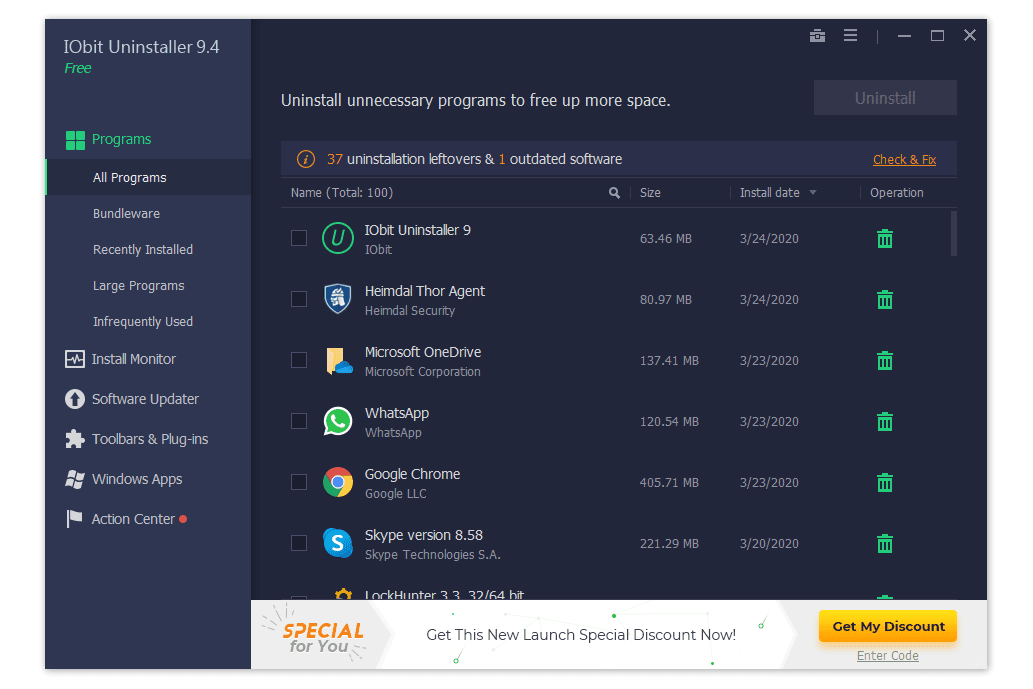Click the trash icon for Heimdal Thor Agent
The height and width of the screenshot is (689, 1033).
pos(885,300)
